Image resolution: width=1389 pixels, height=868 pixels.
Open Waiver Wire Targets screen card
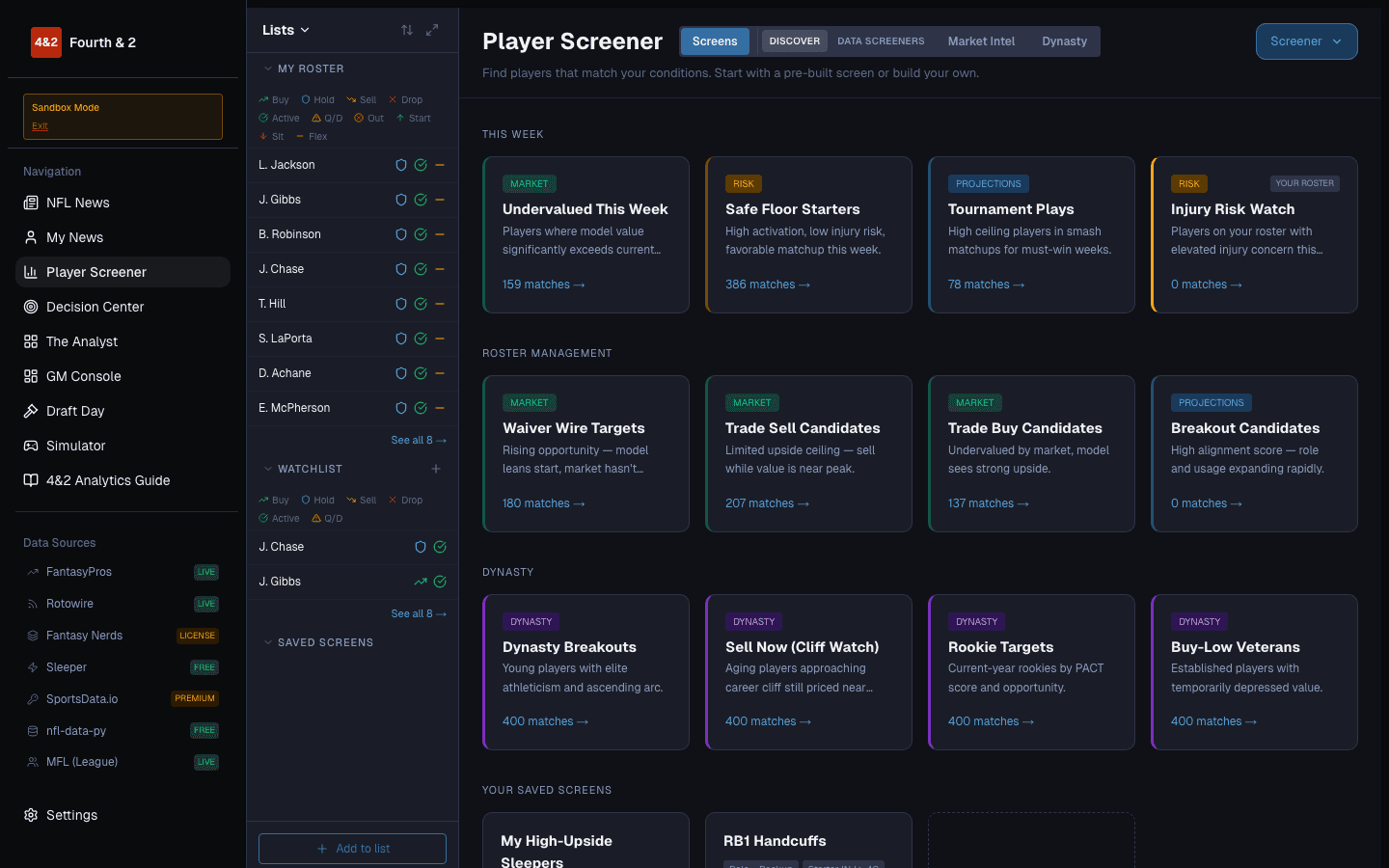point(586,453)
